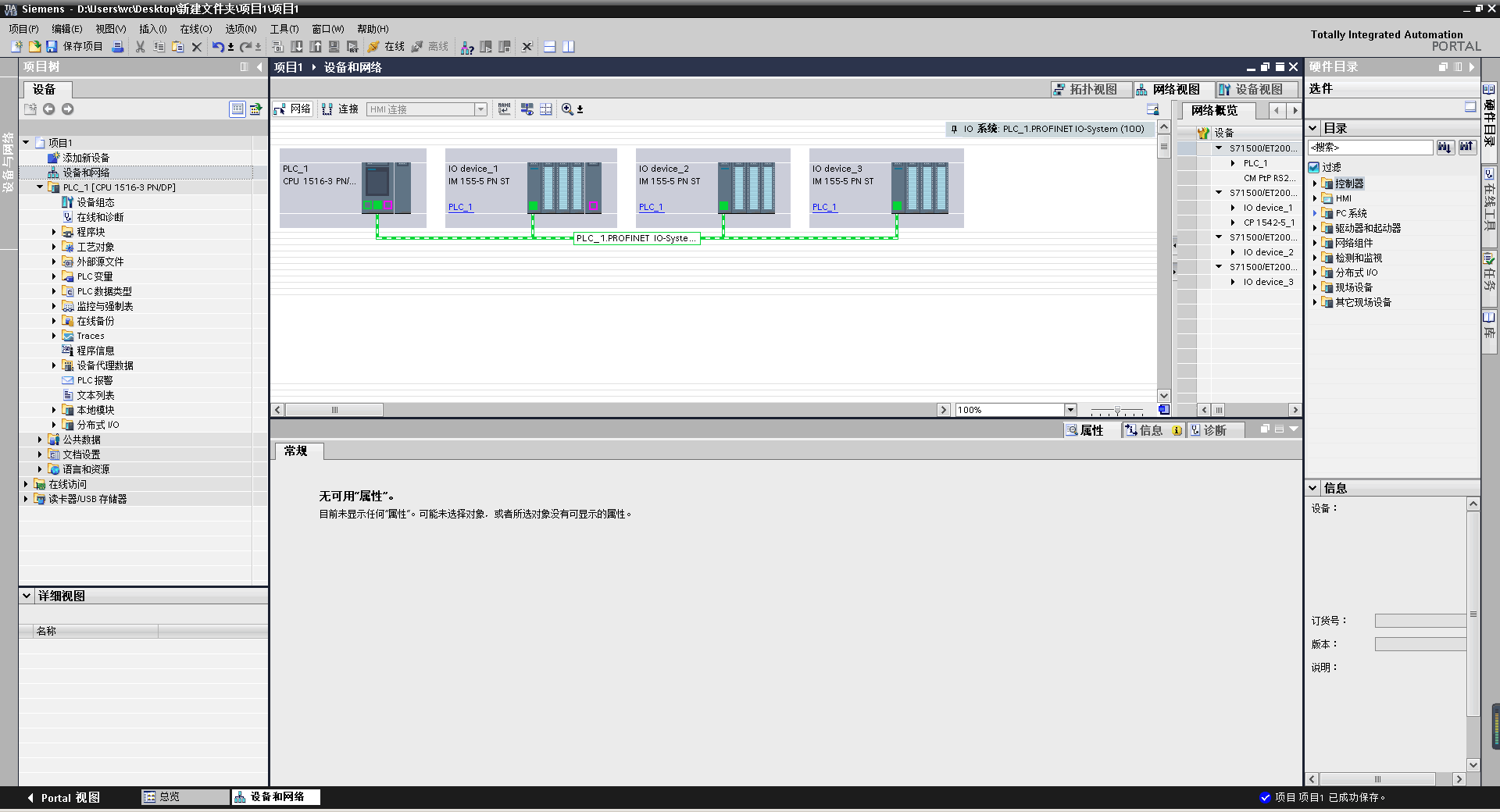Move the zoom slider in network view
Viewport: 1500px width, 812px height.
click(1117, 410)
